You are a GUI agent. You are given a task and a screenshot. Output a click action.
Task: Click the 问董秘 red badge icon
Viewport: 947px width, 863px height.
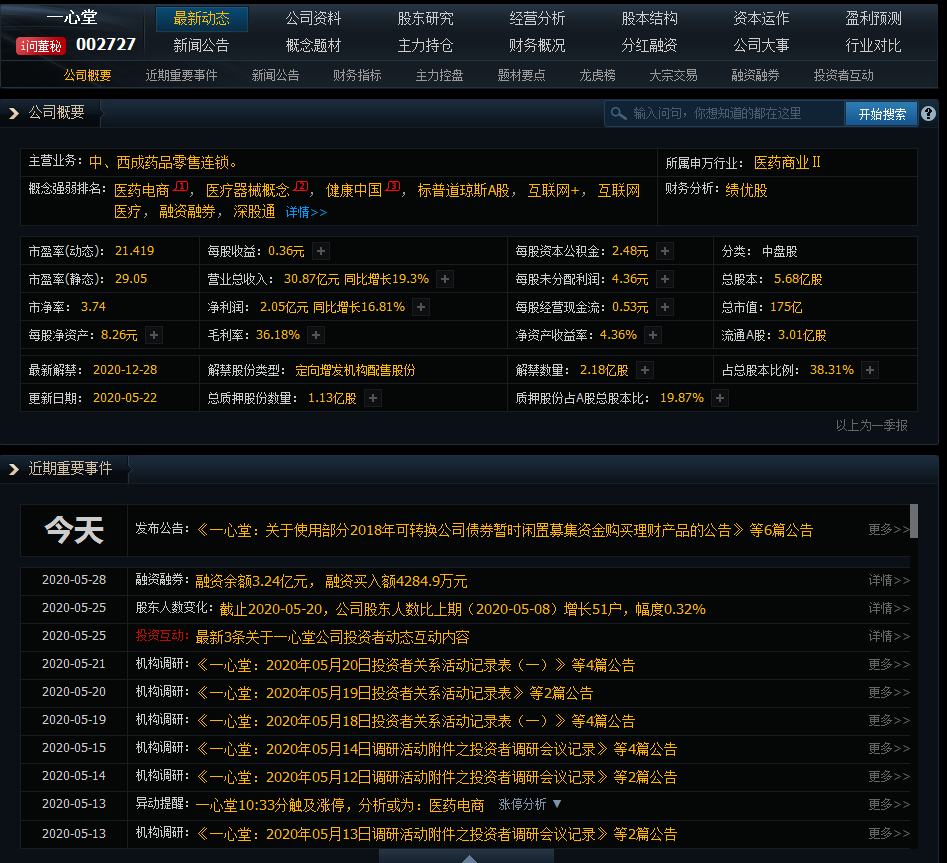tap(40, 46)
